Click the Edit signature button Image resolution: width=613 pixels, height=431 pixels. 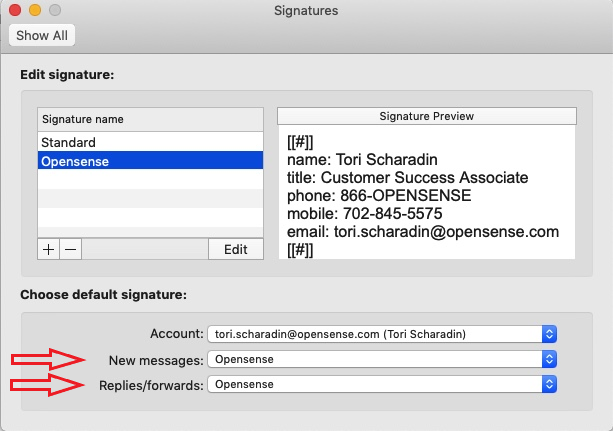(235, 249)
